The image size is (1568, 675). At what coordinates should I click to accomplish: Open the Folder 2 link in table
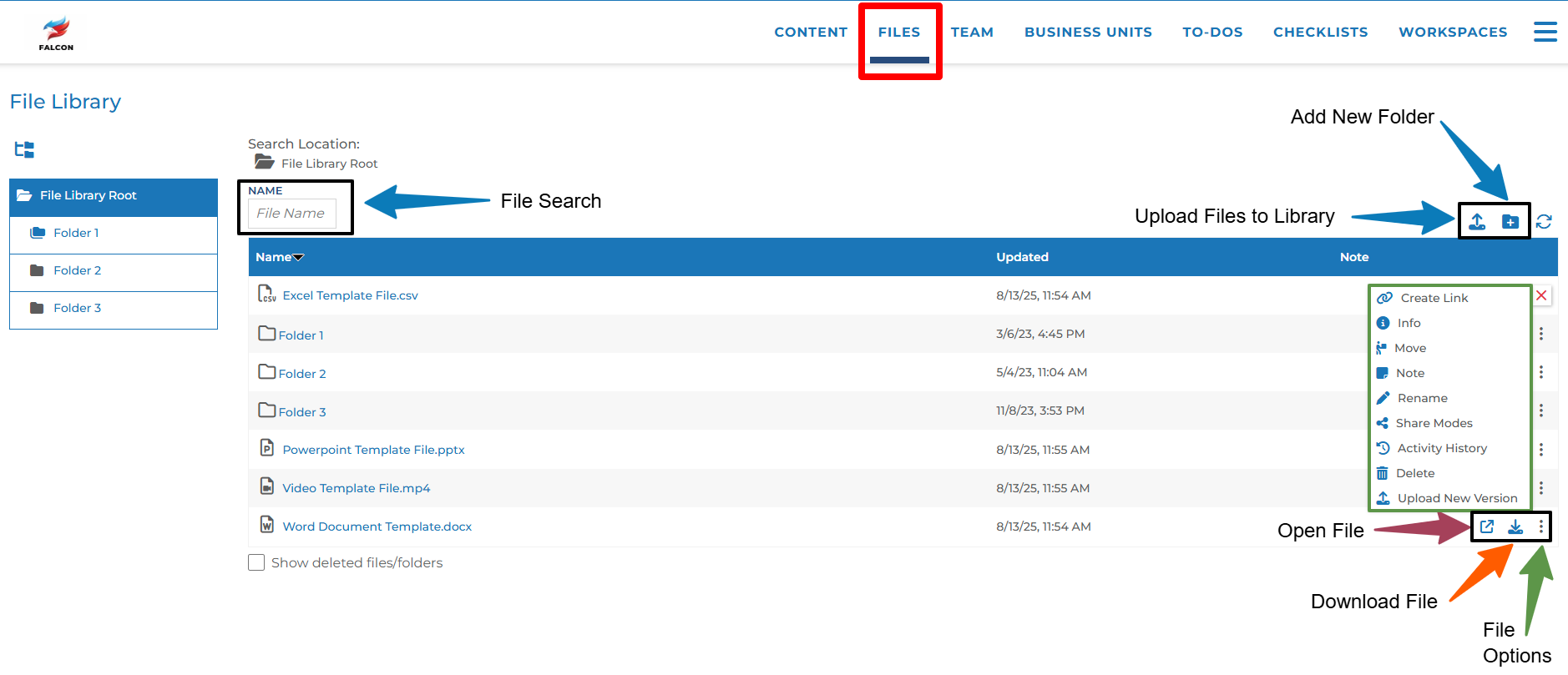[x=302, y=374]
